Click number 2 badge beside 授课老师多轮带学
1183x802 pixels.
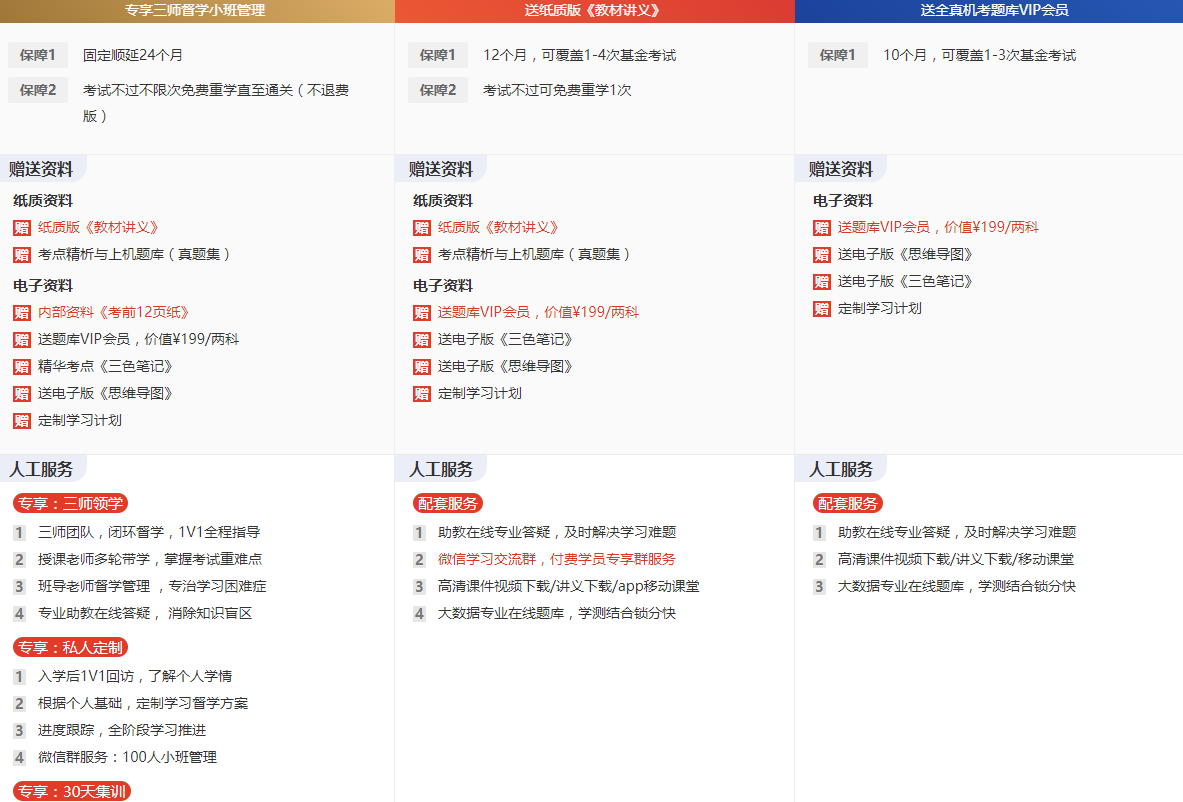tap(20, 560)
